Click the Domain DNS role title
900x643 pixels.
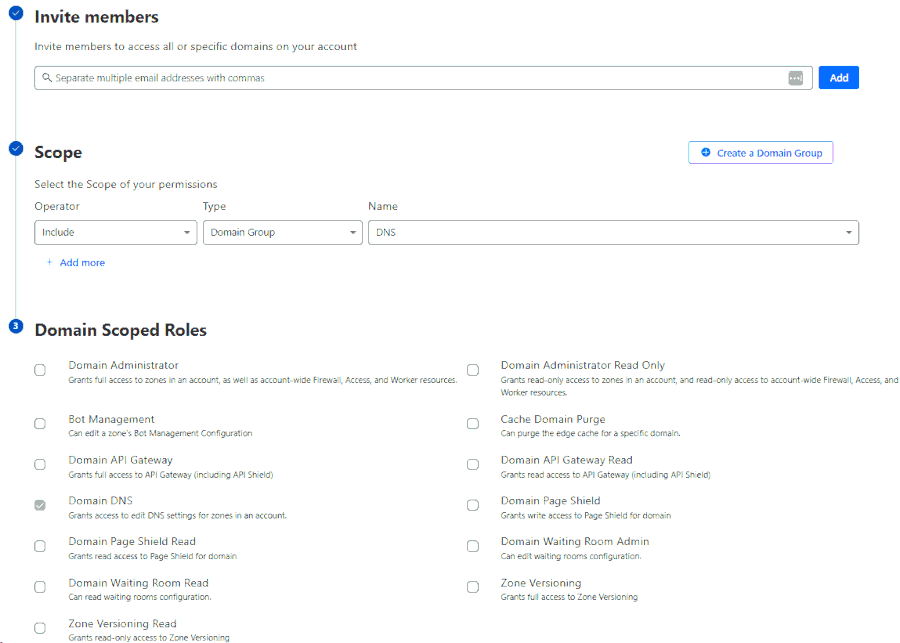(x=100, y=501)
